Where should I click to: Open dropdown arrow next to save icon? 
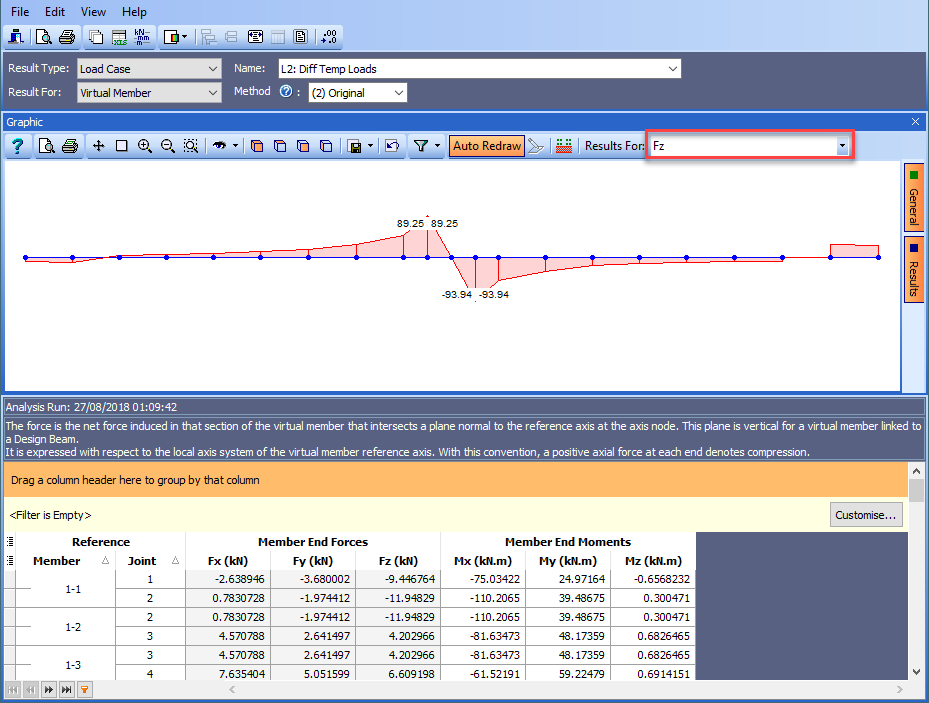click(370, 146)
